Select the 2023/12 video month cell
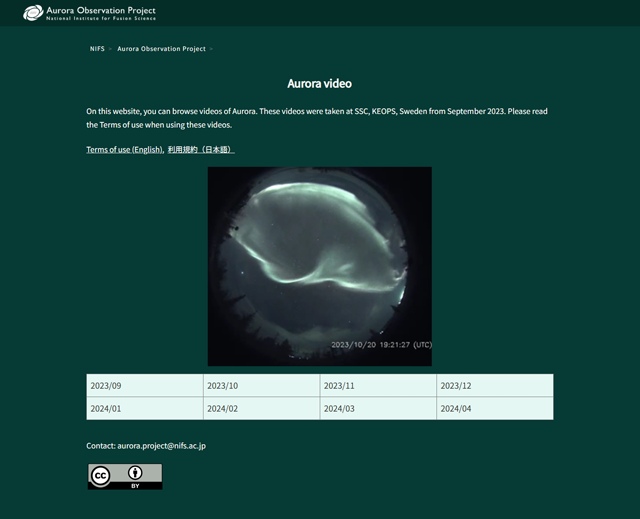Viewport: 640px width, 519px height. (495, 386)
